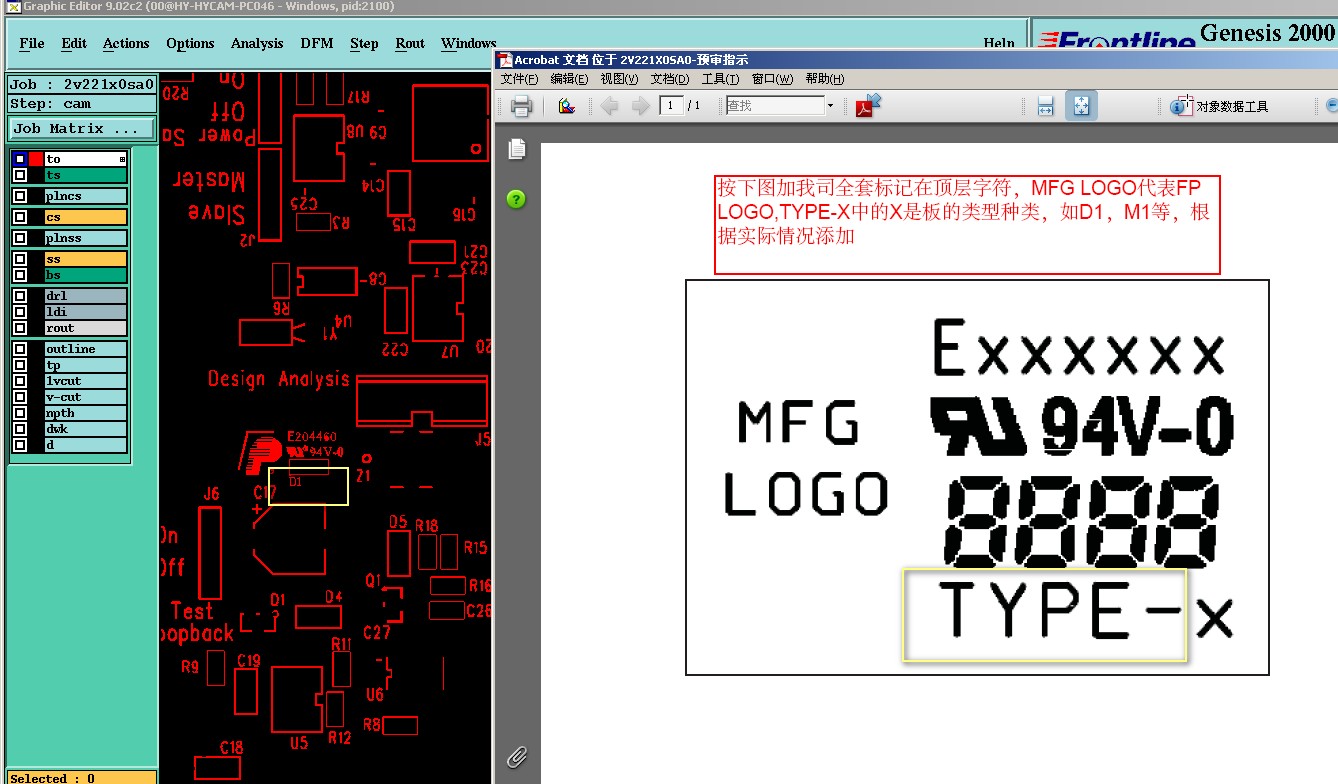Open the 帮助(H) menu in Acrobat
Viewport: 1338px width, 784px height.
pyautogui.click(x=824, y=79)
